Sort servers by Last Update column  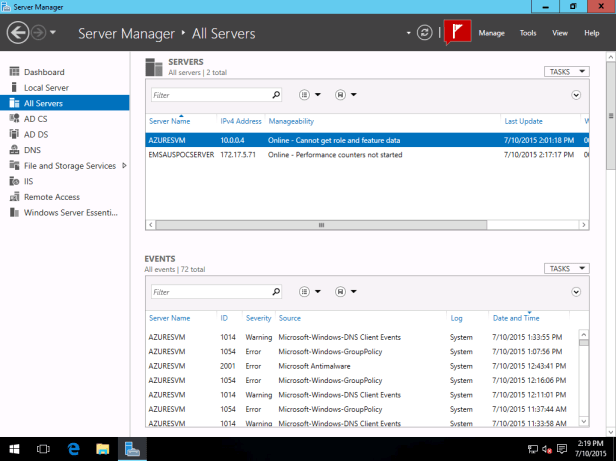pyautogui.click(x=523, y=121)
